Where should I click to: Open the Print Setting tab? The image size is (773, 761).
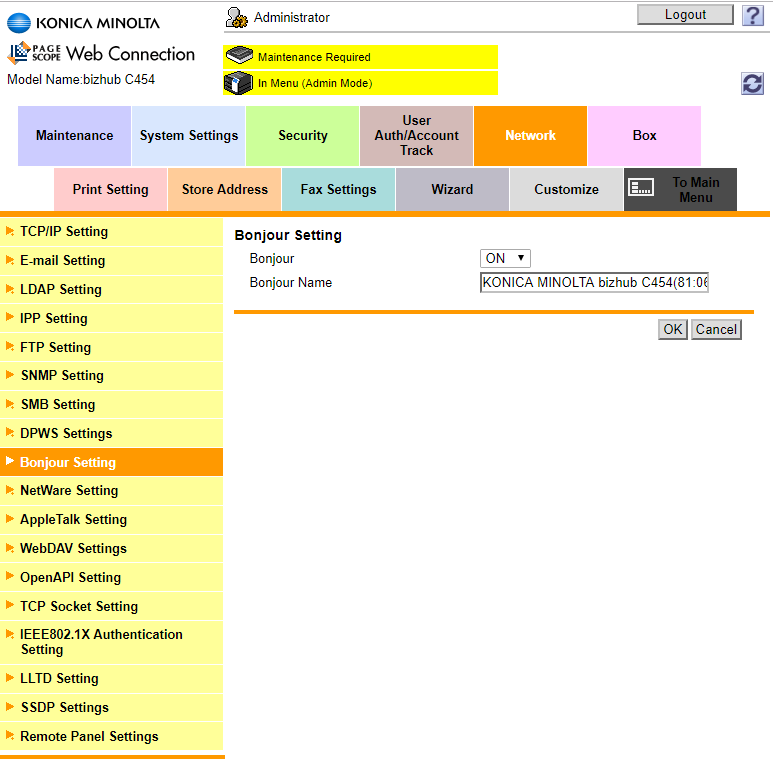tap(110, 189)
